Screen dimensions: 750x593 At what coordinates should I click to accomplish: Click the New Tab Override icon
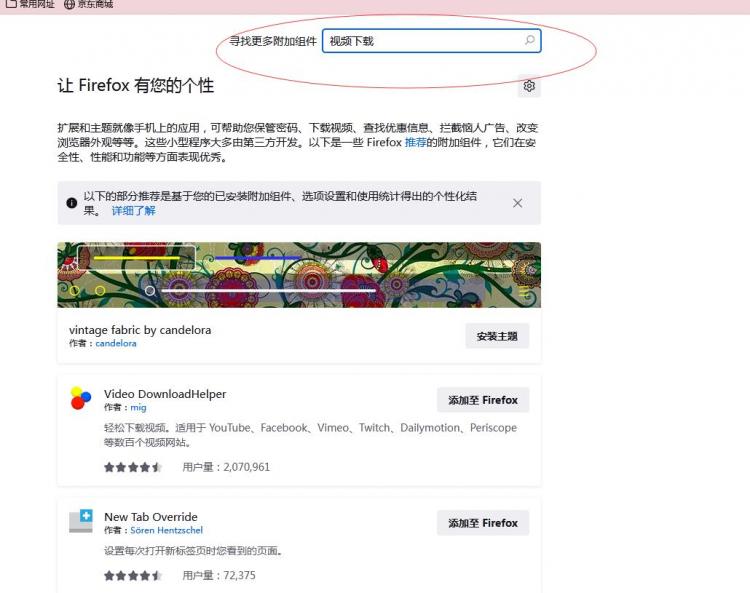click(81, 521)
